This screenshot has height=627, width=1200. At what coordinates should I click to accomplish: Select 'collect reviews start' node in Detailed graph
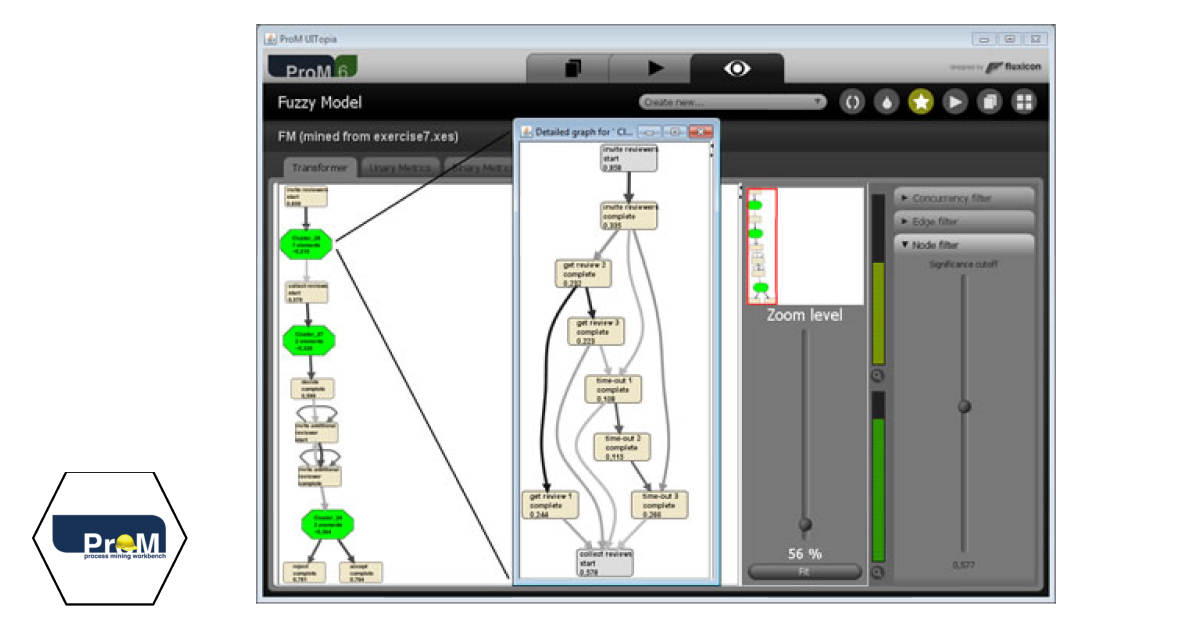605,562
